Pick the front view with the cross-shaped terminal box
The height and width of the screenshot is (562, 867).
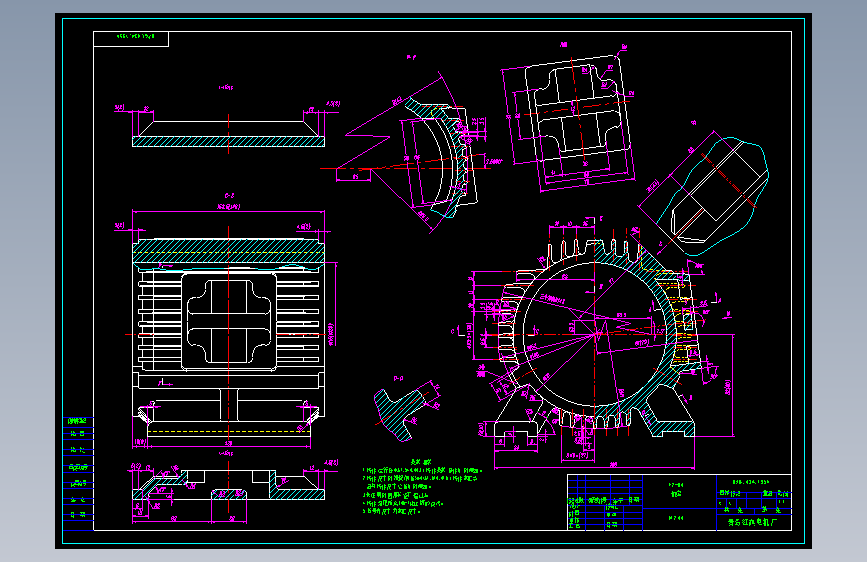pyautogui.click(x=228, y=335)
